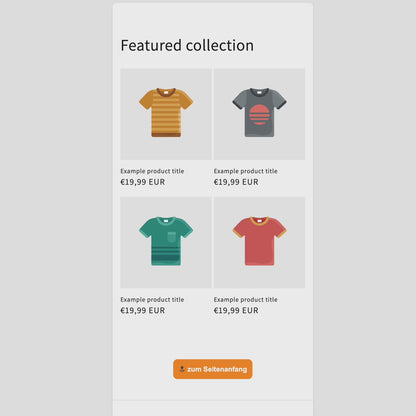Viewport: 416px width, 416px height.
Task: Click the product title below the green t-shirt
Action: tap(152, 299)
